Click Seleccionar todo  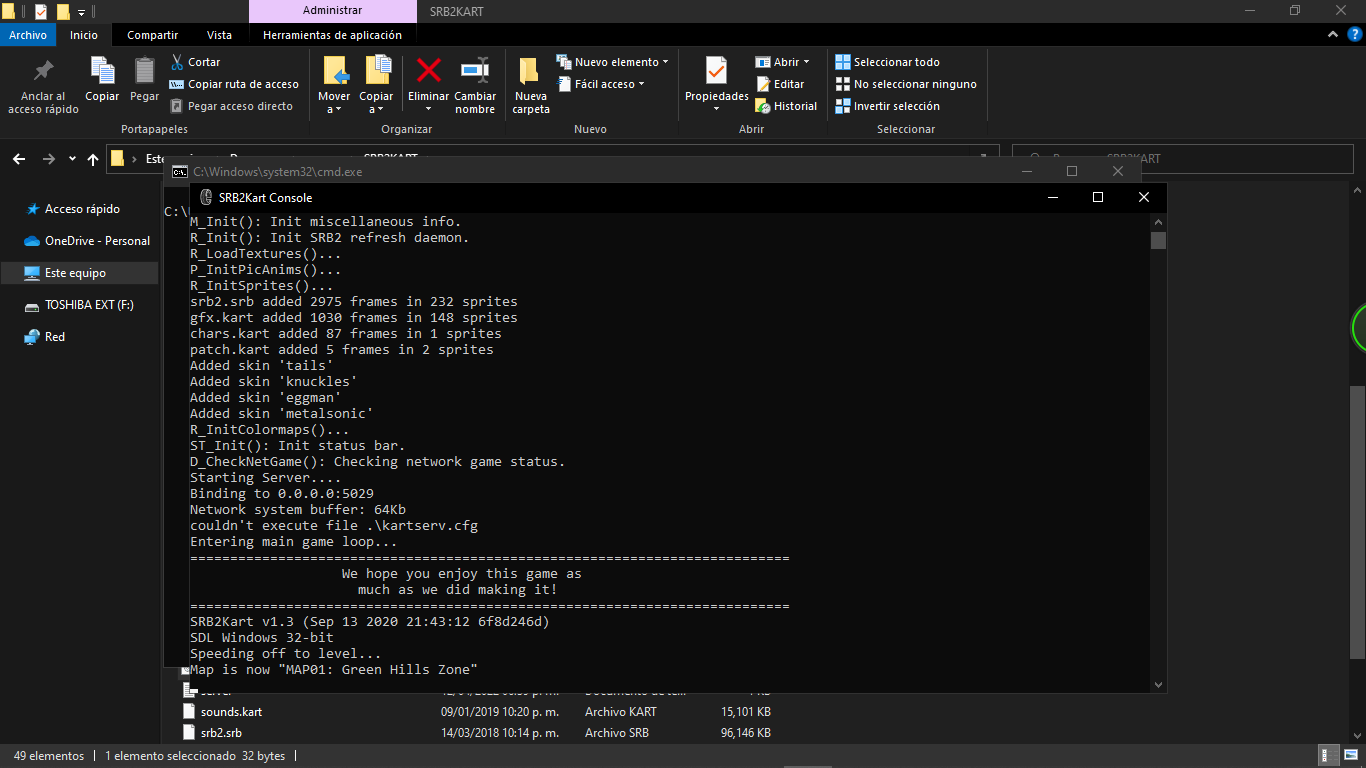888,62
